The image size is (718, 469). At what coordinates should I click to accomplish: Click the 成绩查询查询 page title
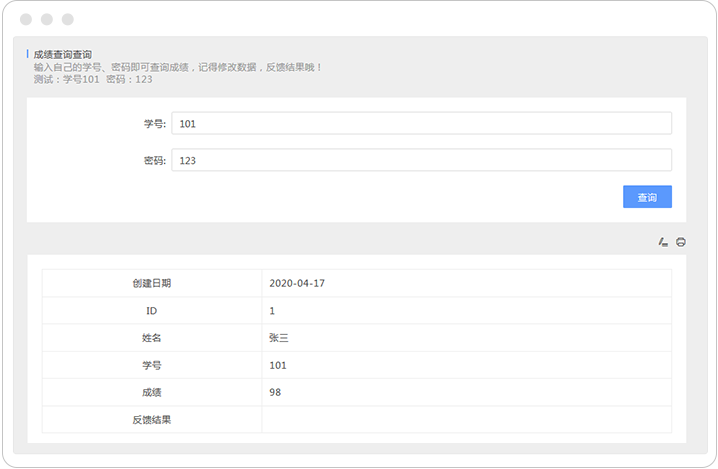click(63, 54)
